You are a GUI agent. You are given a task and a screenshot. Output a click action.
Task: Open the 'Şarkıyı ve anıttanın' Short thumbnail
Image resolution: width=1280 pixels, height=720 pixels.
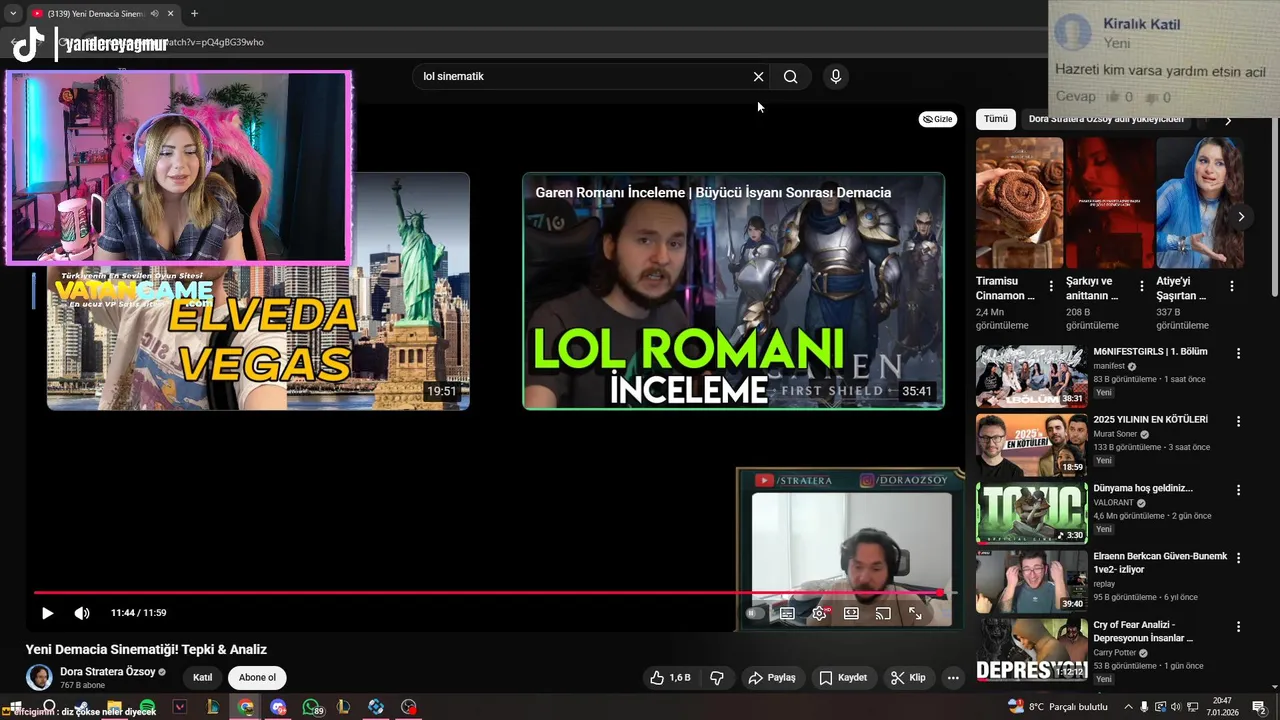click(x=1109, y=203)
